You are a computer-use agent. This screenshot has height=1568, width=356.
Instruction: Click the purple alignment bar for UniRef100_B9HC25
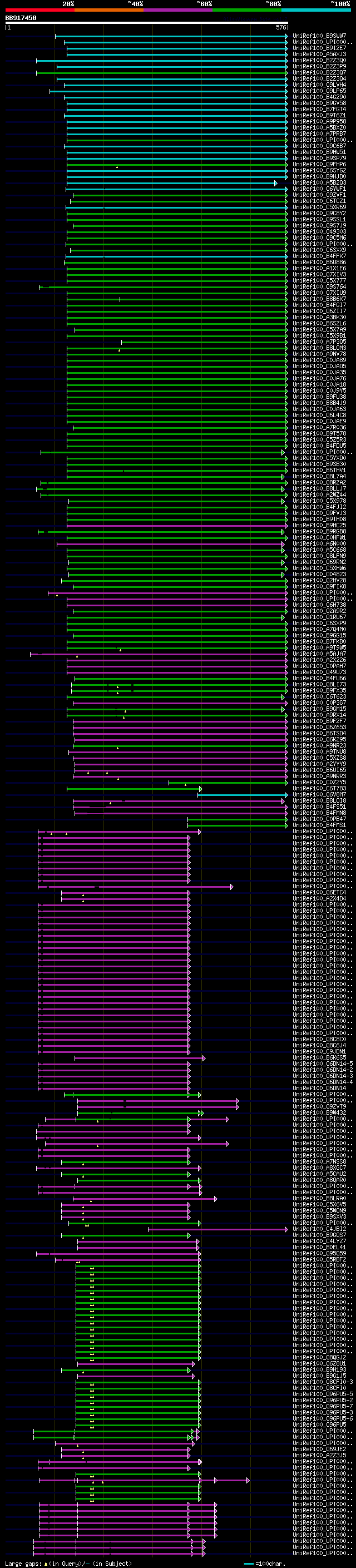(x=177, y=525)
